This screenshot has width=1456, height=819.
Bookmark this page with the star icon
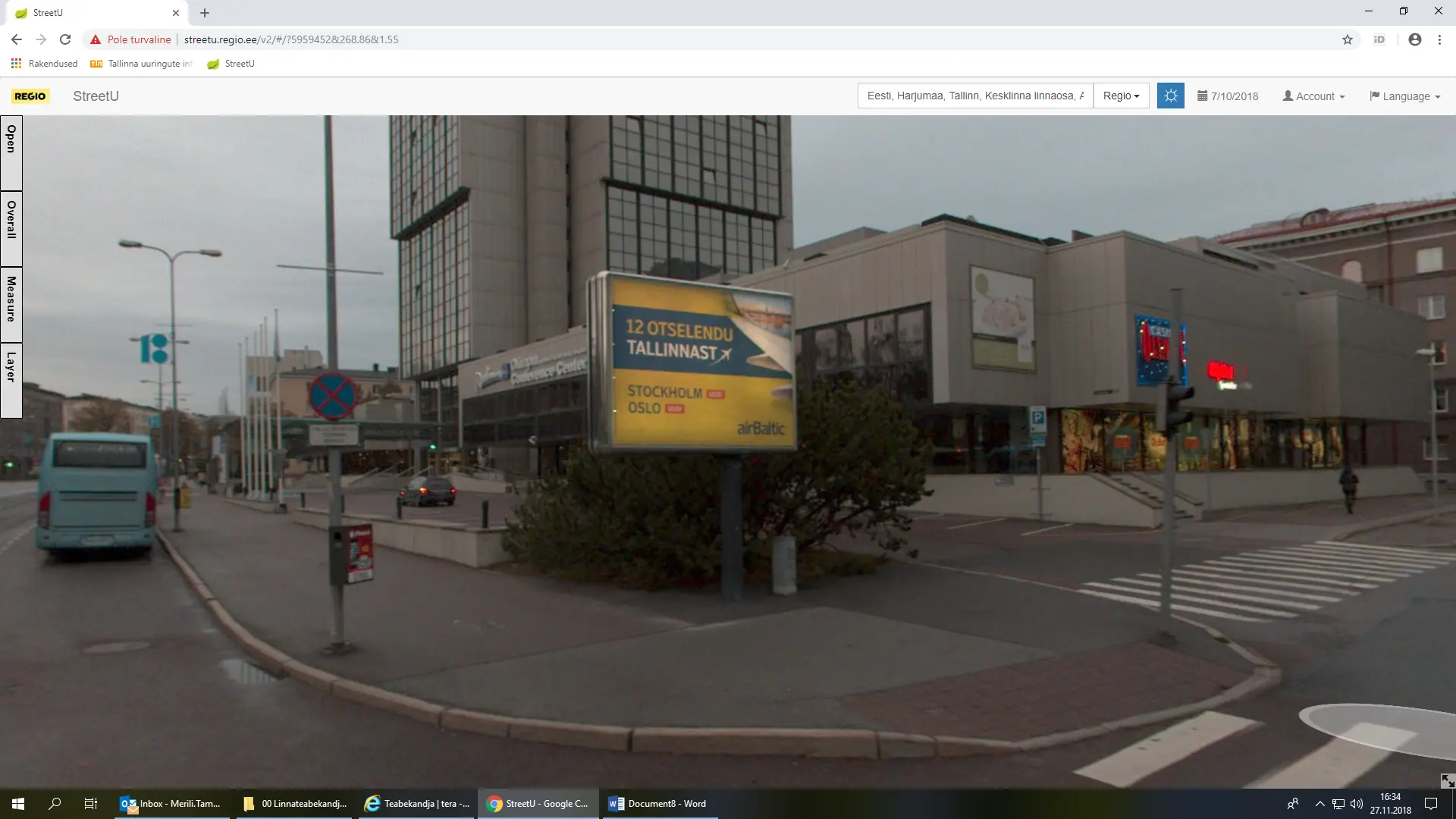pos(1347,39)
